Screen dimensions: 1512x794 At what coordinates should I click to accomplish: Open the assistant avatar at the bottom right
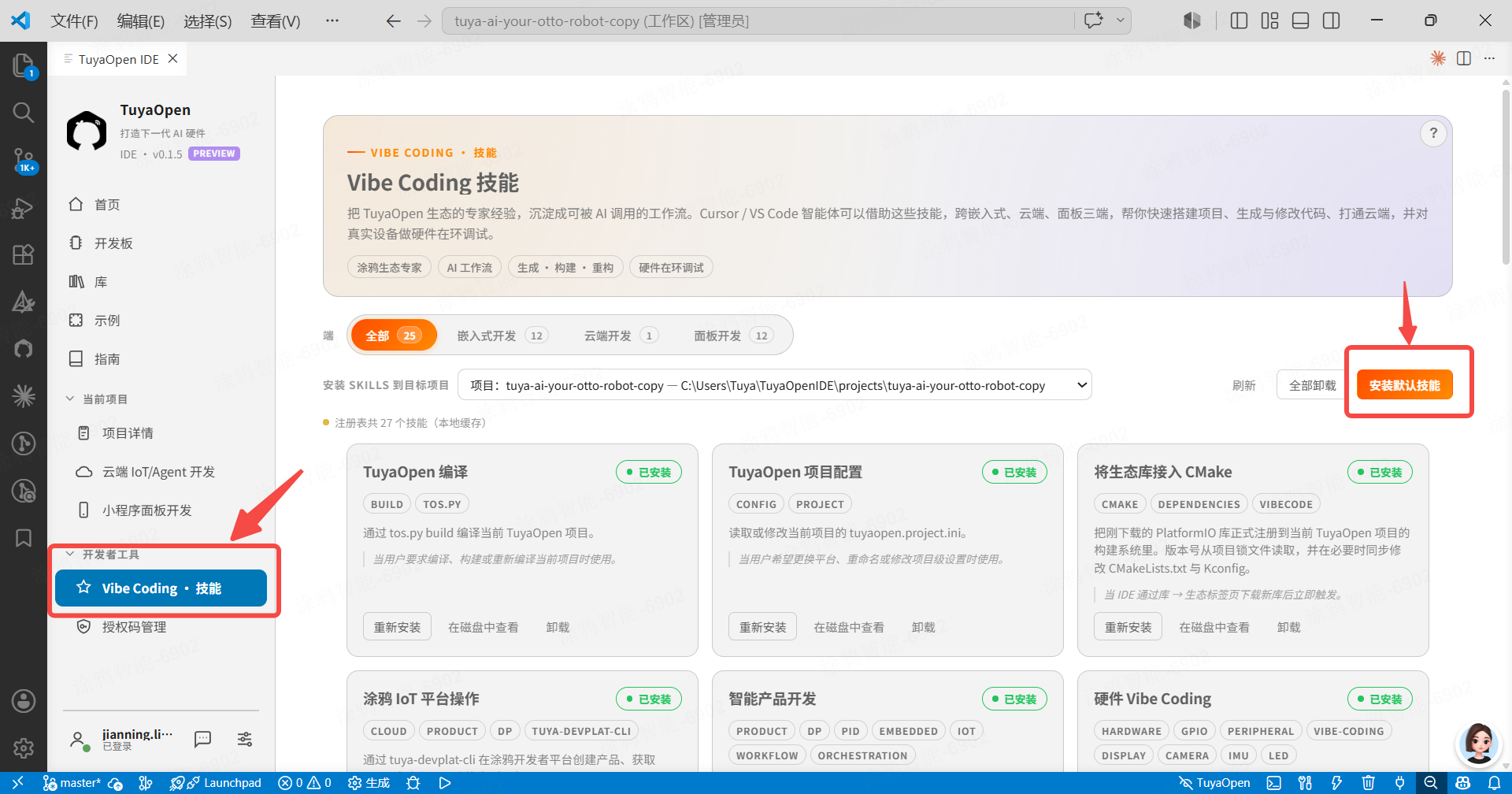1478,743
